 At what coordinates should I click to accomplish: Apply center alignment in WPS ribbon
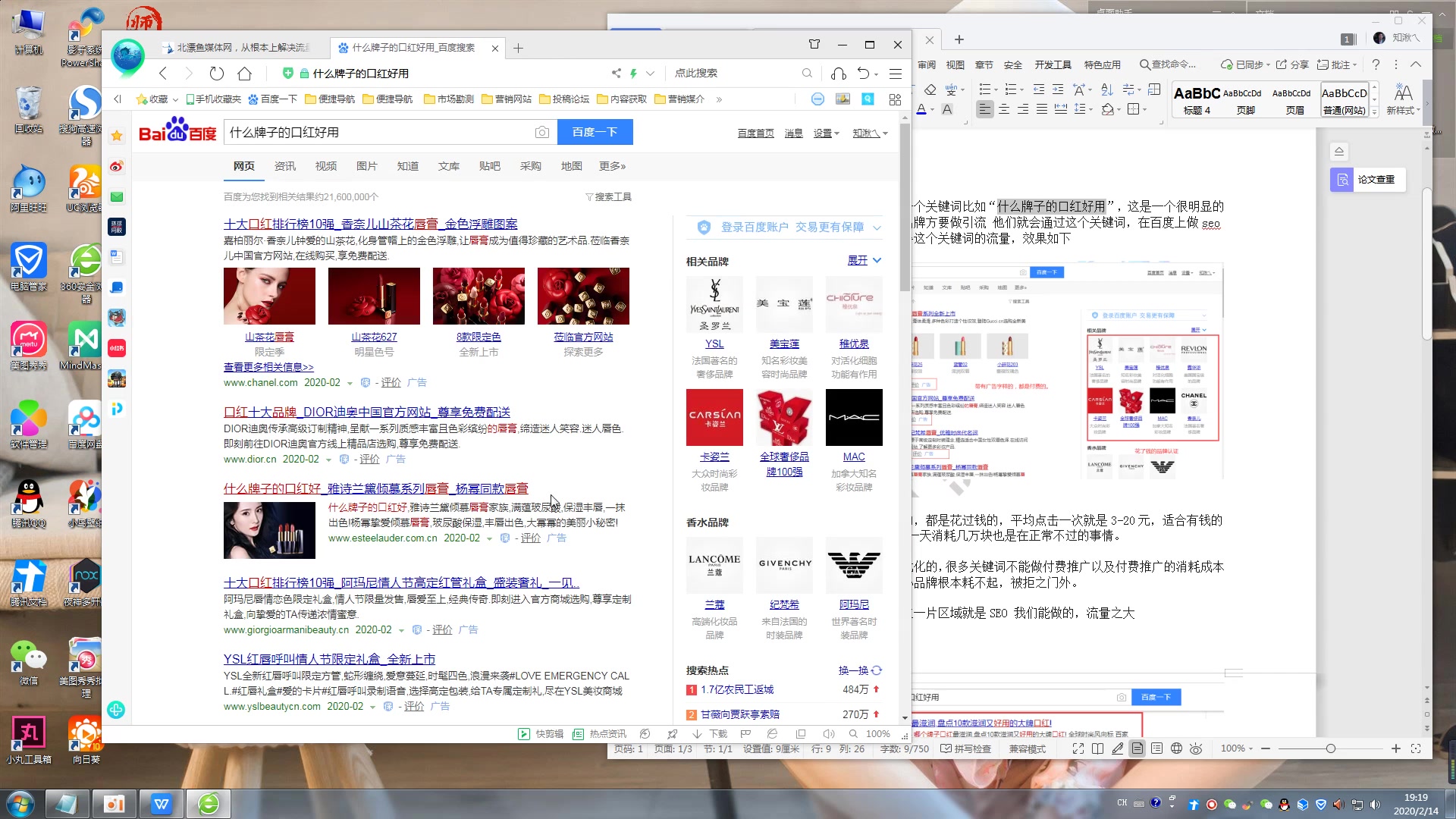[x=1003, y=109]
